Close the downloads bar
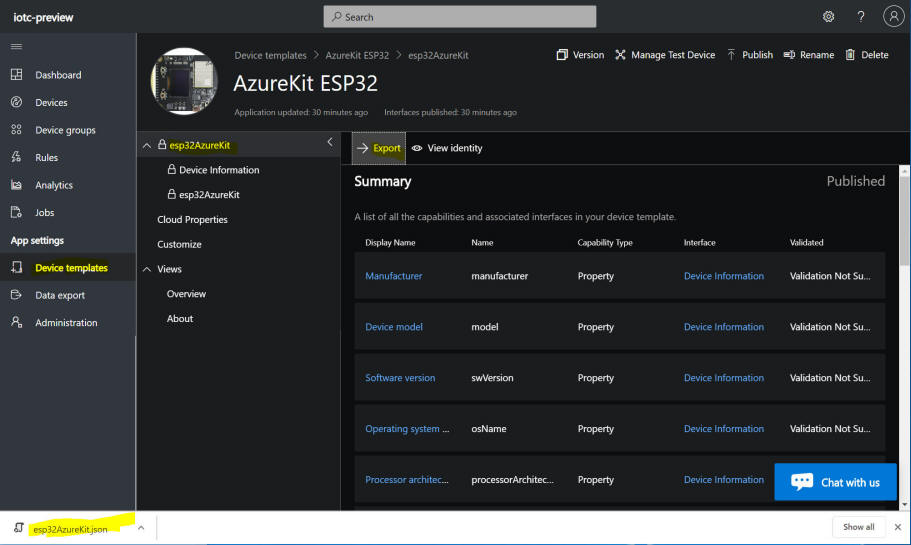Image resolution: width=911 pixels, height=545 pixels. point(898,527)
